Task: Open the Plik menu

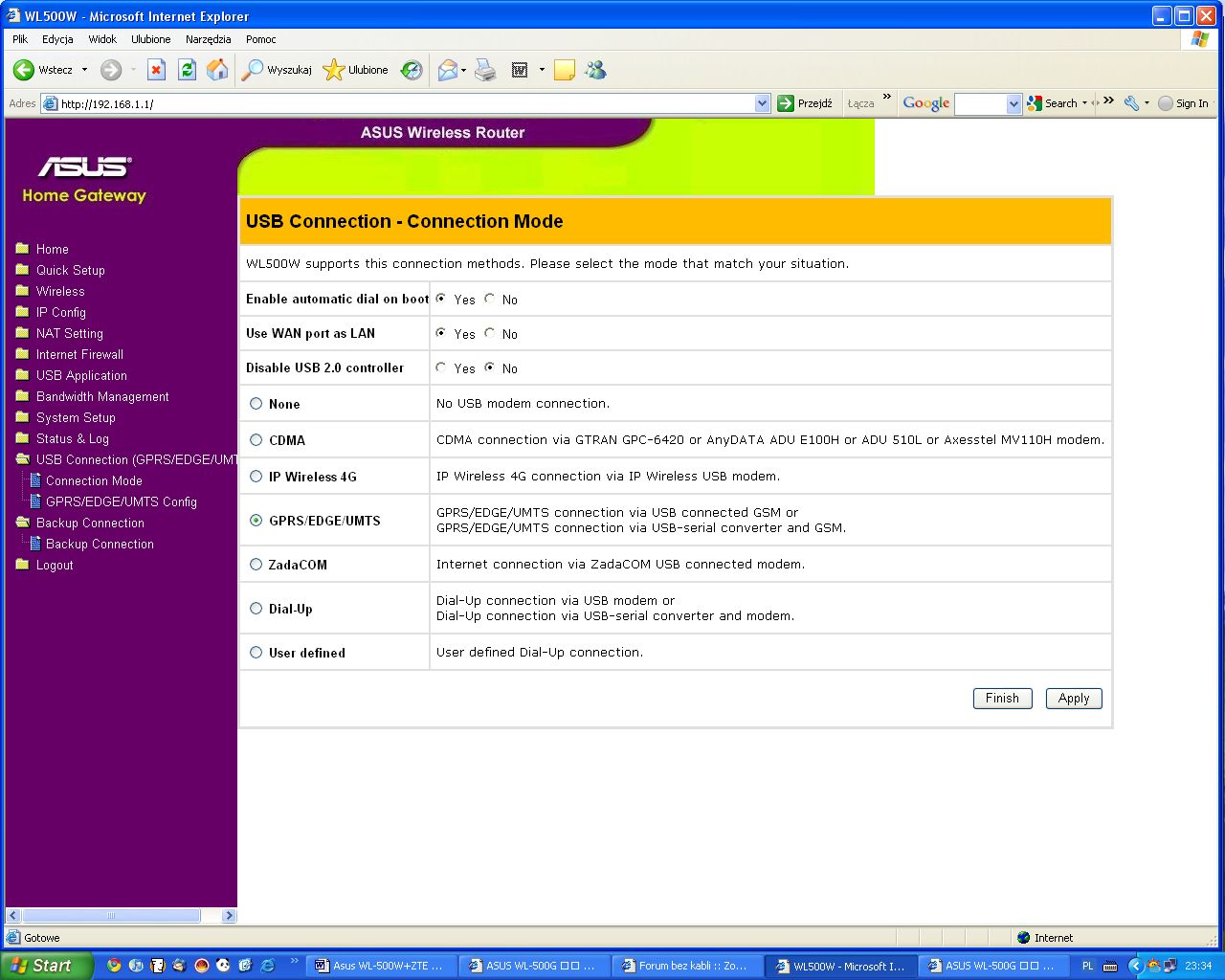Action: click(20, 39)
